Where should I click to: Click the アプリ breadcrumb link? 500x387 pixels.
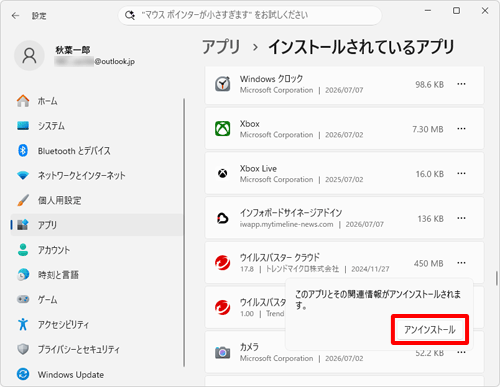pyautogui.click(x=221, y=47)
